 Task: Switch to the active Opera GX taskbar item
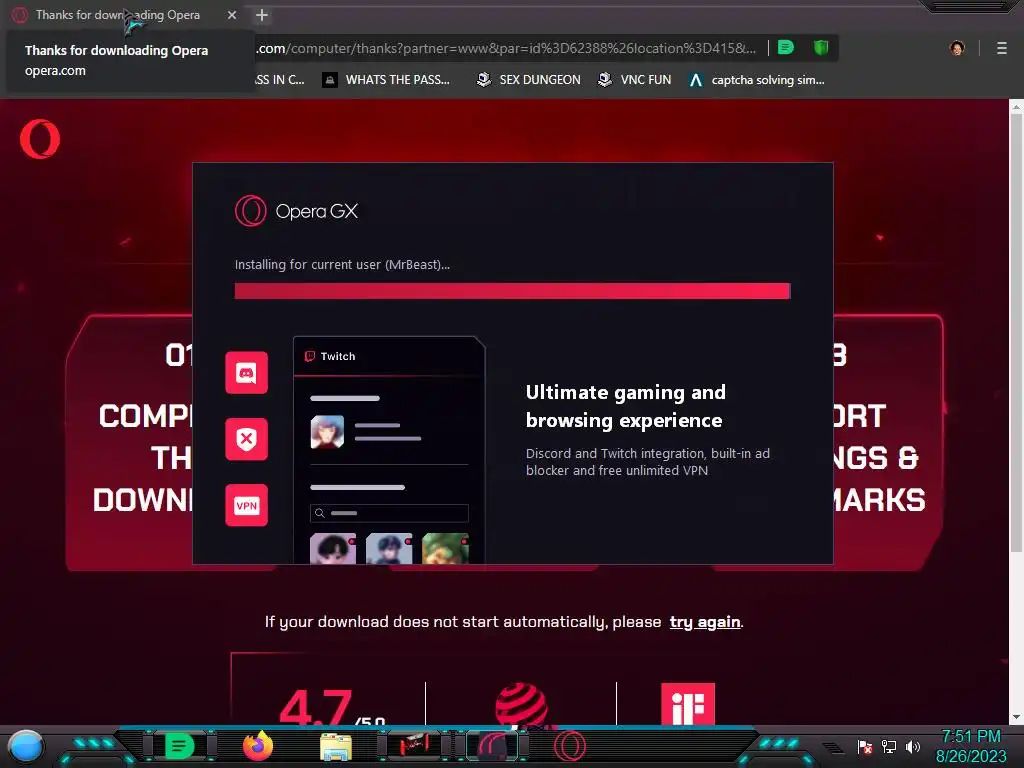(x=493, y=745)
